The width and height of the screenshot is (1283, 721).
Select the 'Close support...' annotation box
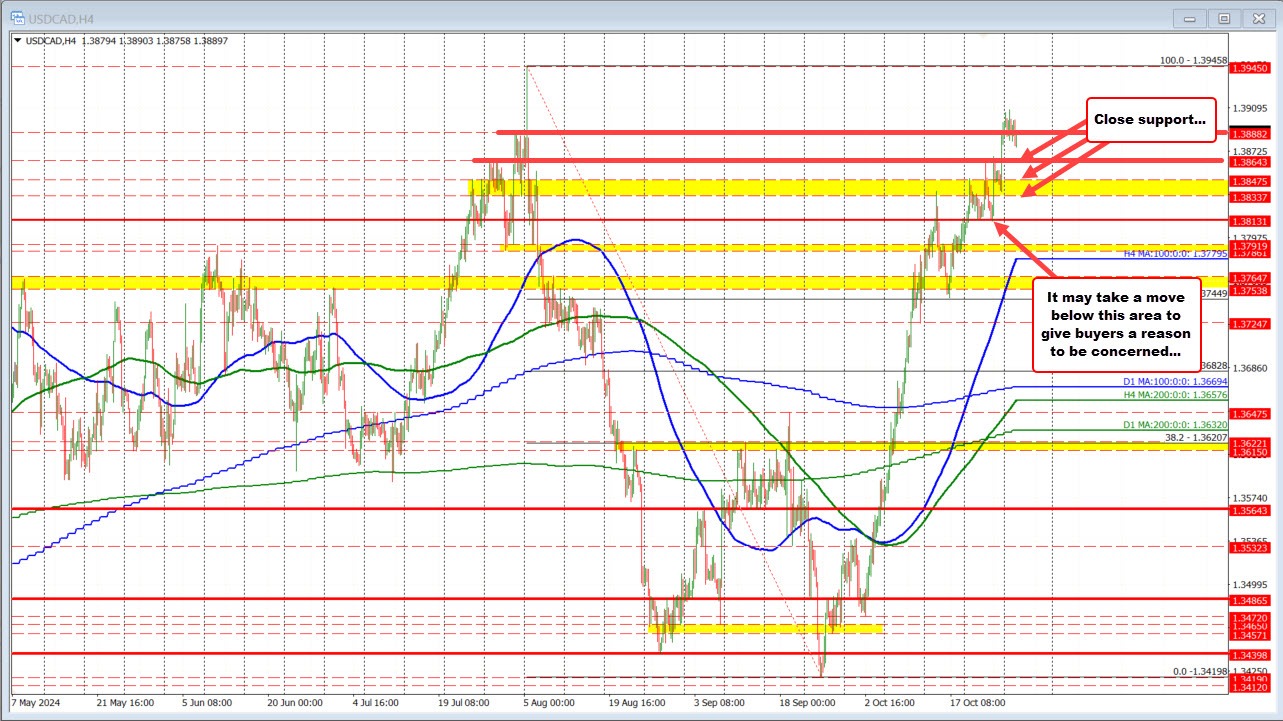(1149, 119)
